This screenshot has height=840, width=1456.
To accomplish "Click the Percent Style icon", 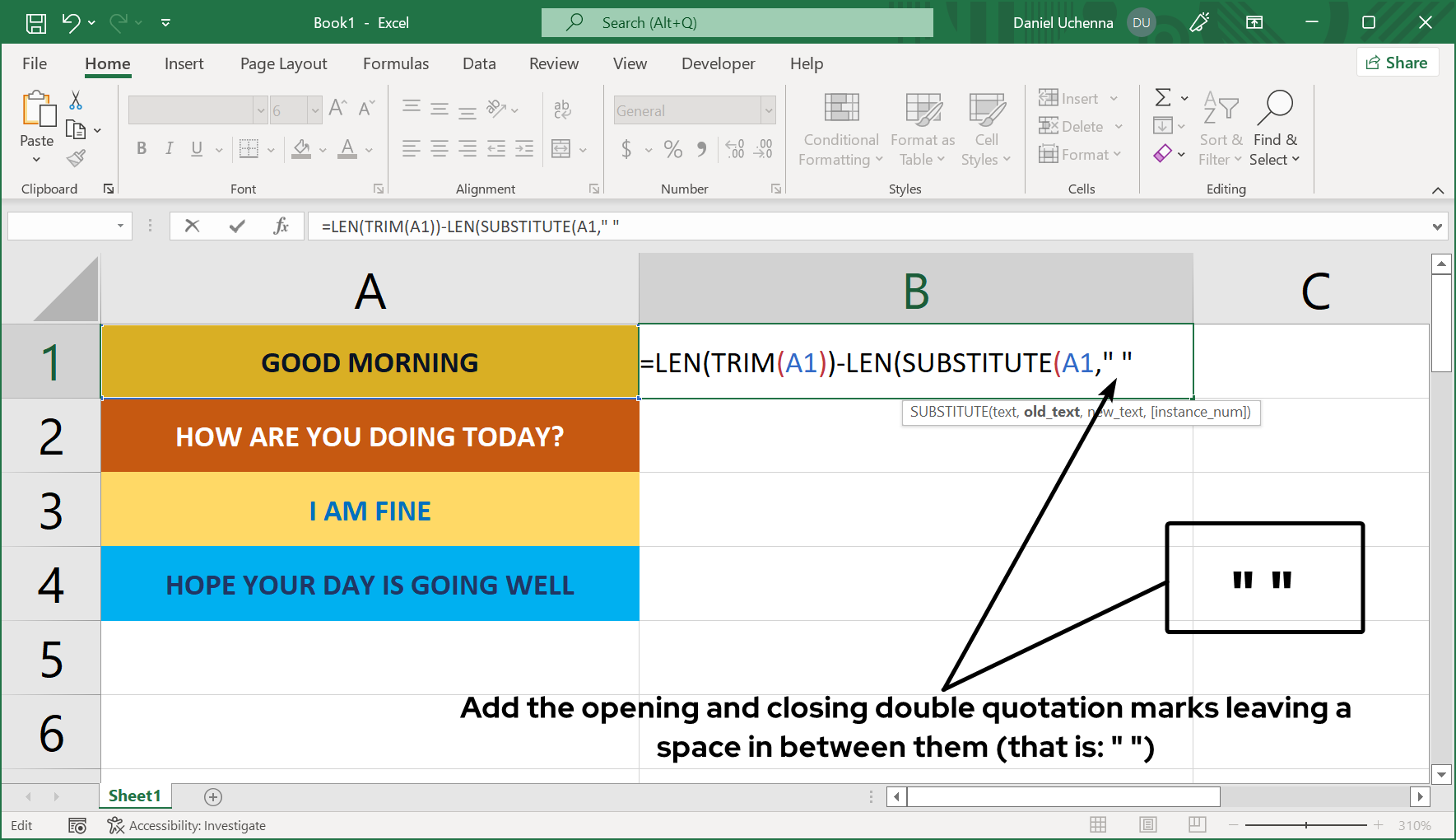I will click(x=673, y=149).
